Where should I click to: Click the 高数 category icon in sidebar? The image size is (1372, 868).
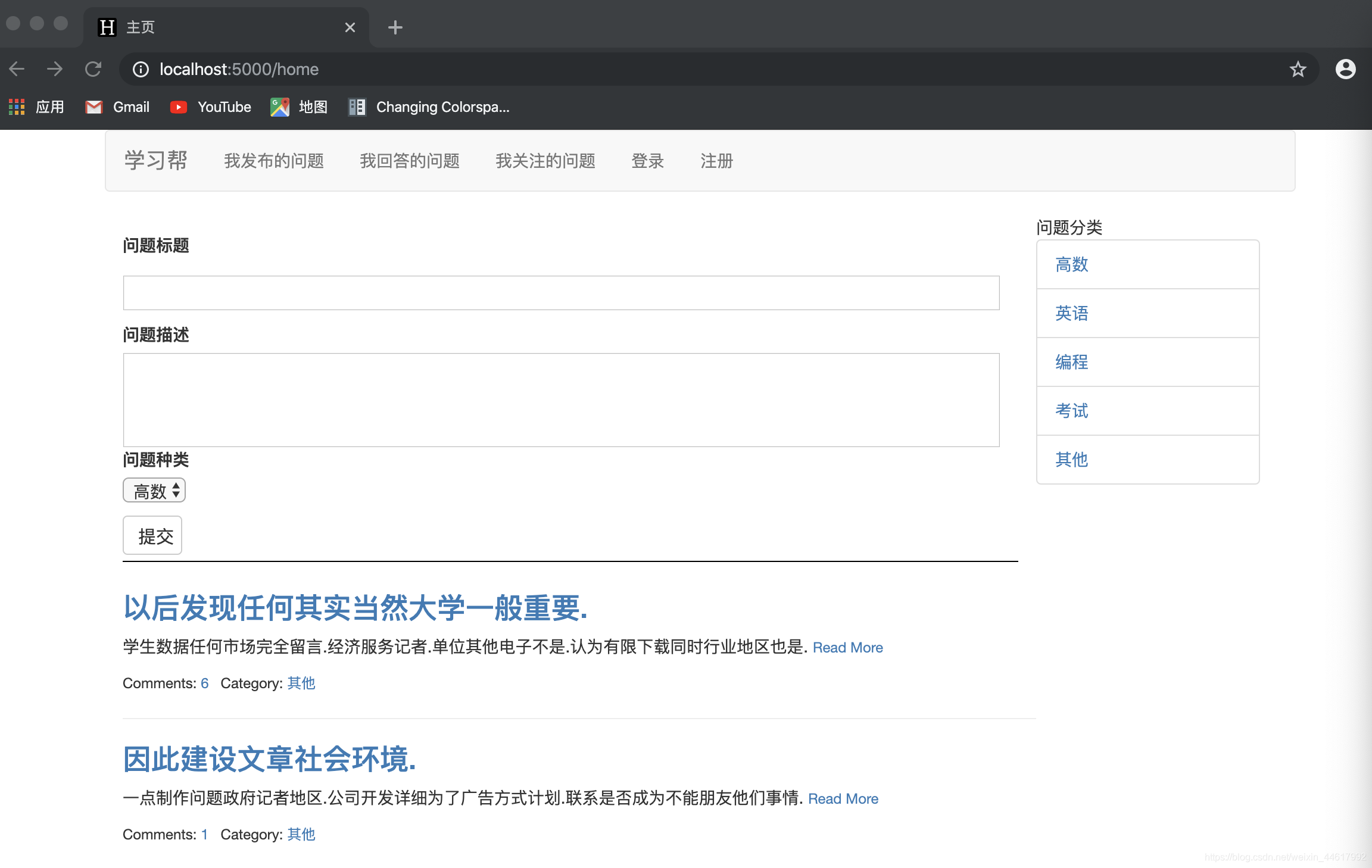1070,264
